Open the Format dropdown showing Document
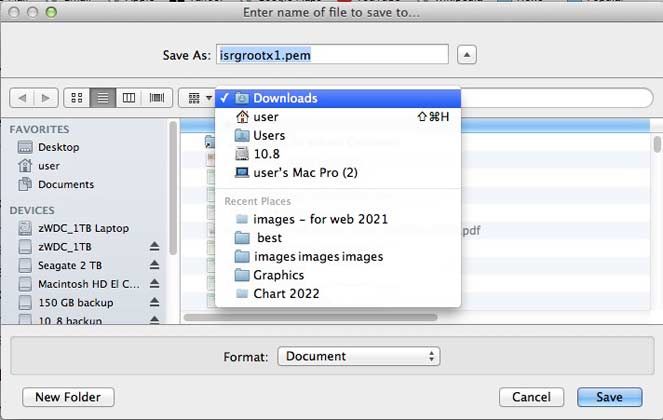This screenshot has height=420, width=663. [x=358, y=356]
